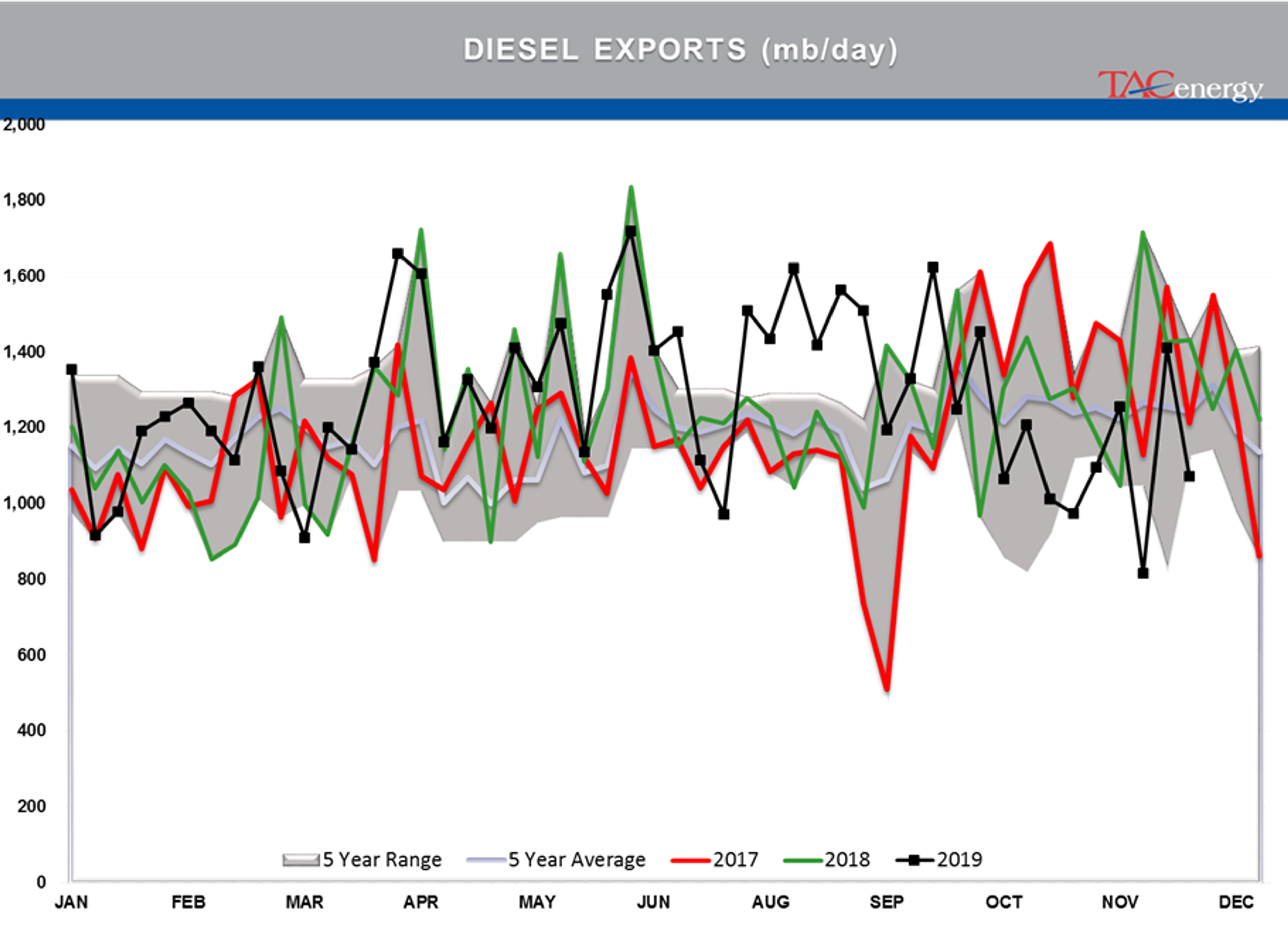Click the OCT axis label
Viewport: 1288px width, 935px height.
[x=1004, y=902]
